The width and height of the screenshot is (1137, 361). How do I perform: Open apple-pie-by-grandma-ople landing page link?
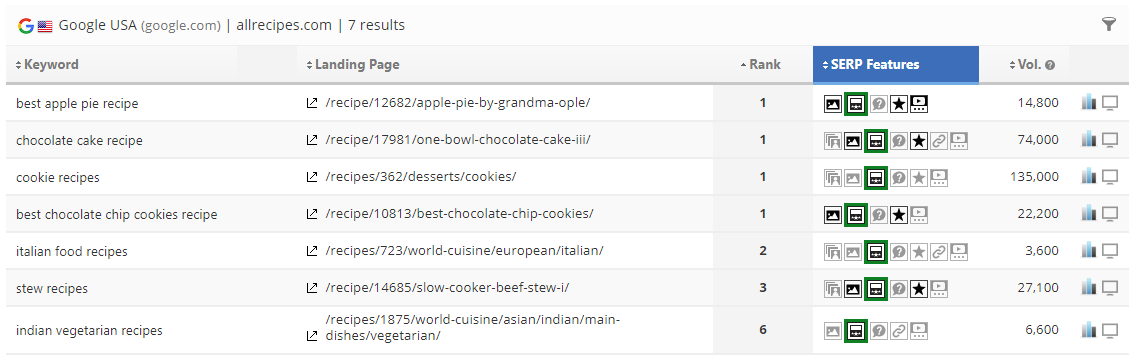(x=458, y=103)
